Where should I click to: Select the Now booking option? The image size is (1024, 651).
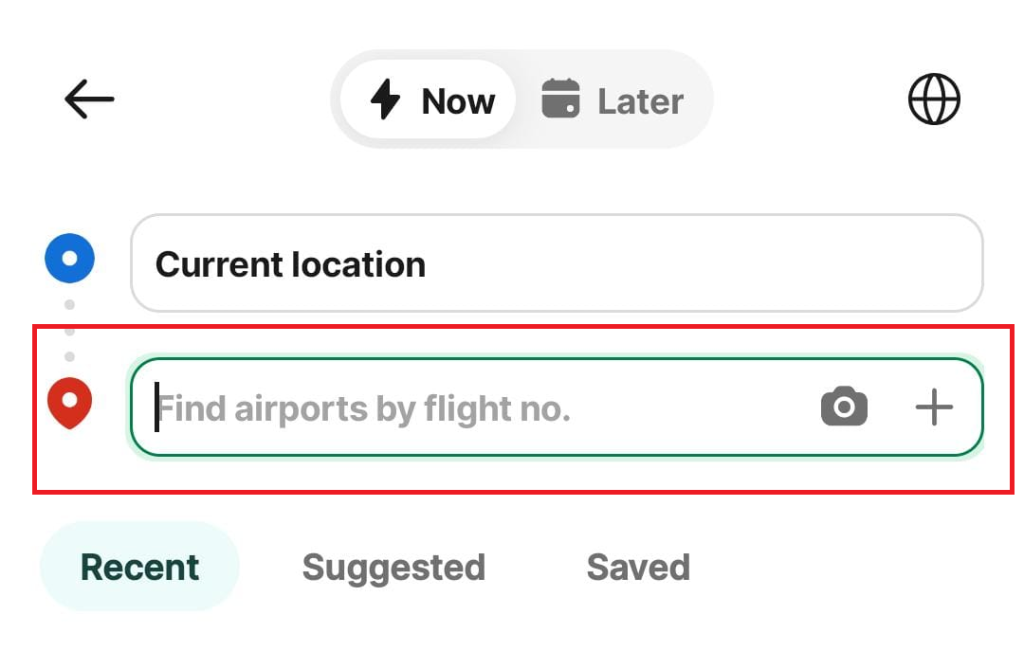tap(428, 99)
